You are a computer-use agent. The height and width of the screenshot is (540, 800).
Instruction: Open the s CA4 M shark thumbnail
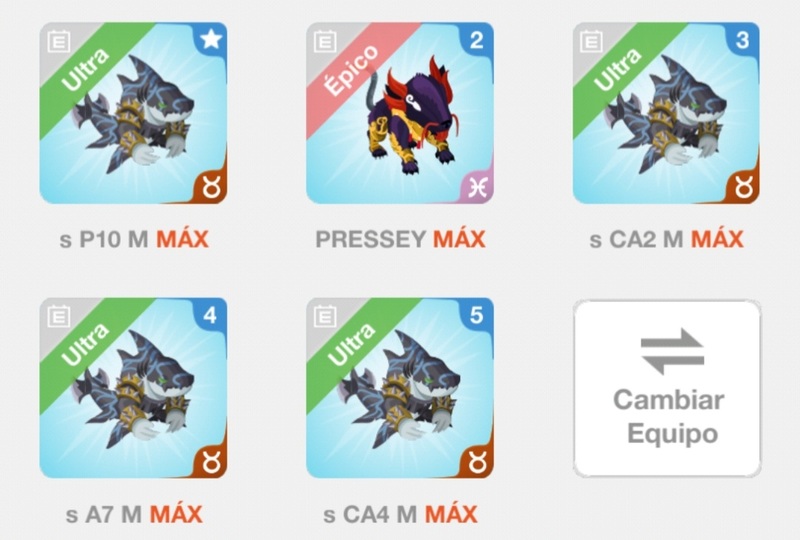400,388
